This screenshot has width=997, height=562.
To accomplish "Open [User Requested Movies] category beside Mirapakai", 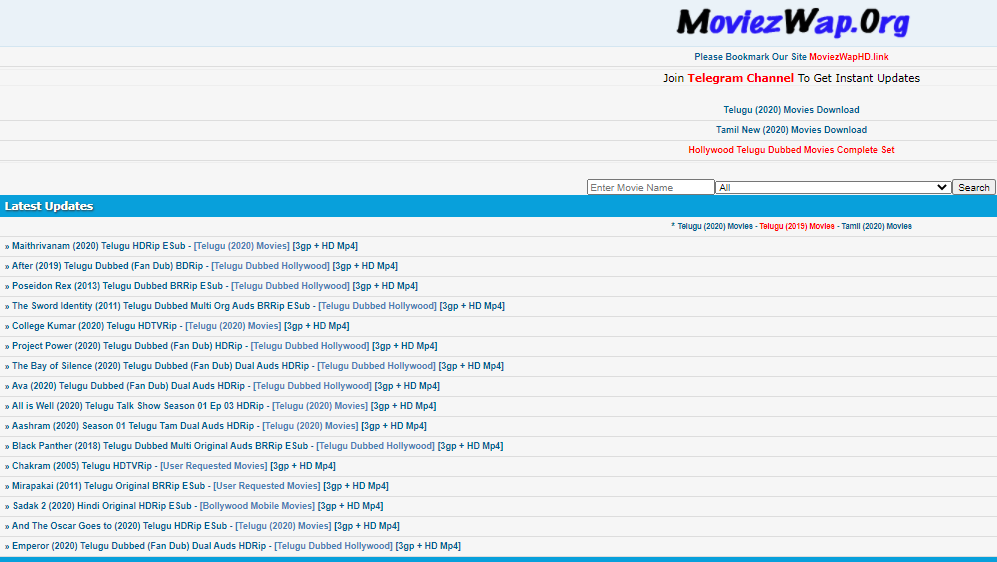I will tap(266, 486).
